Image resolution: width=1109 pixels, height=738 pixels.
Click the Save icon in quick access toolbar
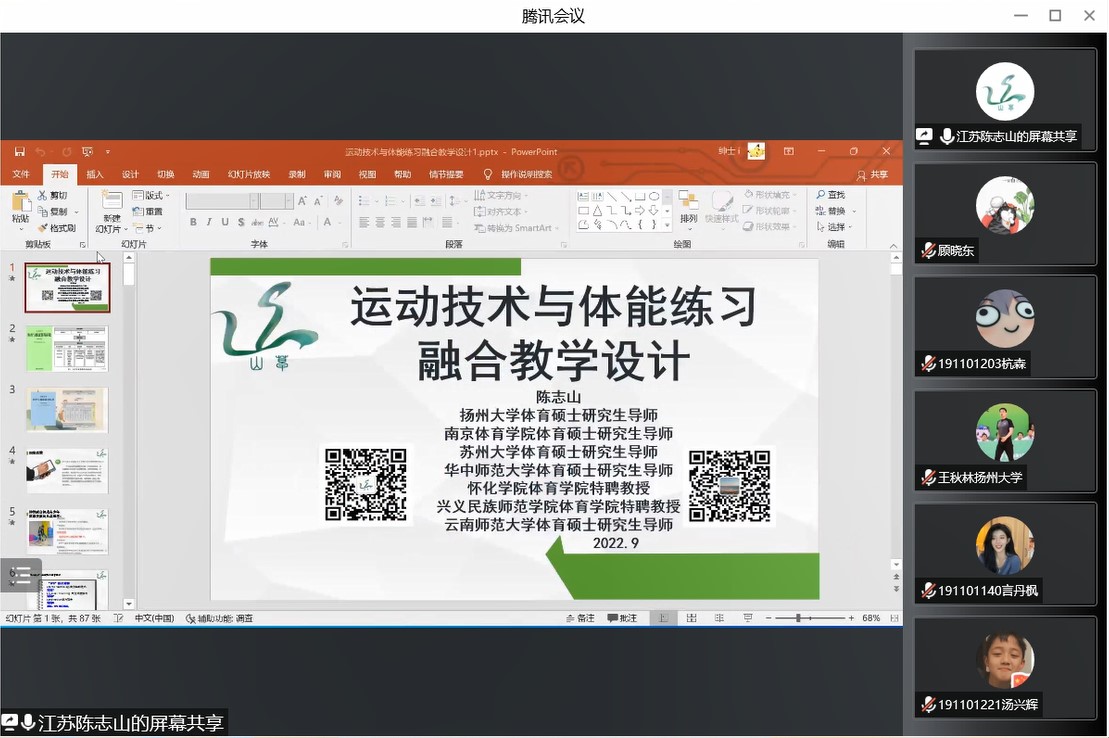tap(20, 152)
